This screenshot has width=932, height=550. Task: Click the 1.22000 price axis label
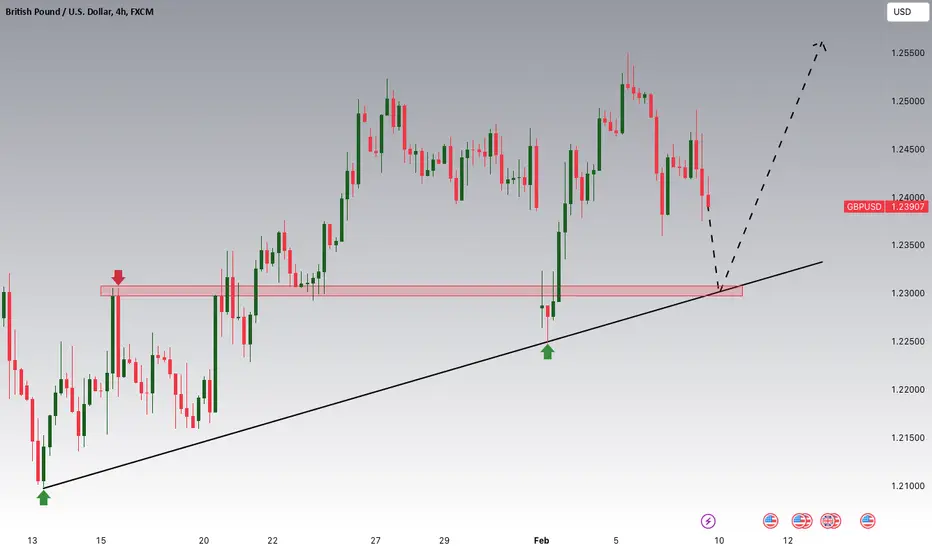pyautogui.click(x=908, y=389)
